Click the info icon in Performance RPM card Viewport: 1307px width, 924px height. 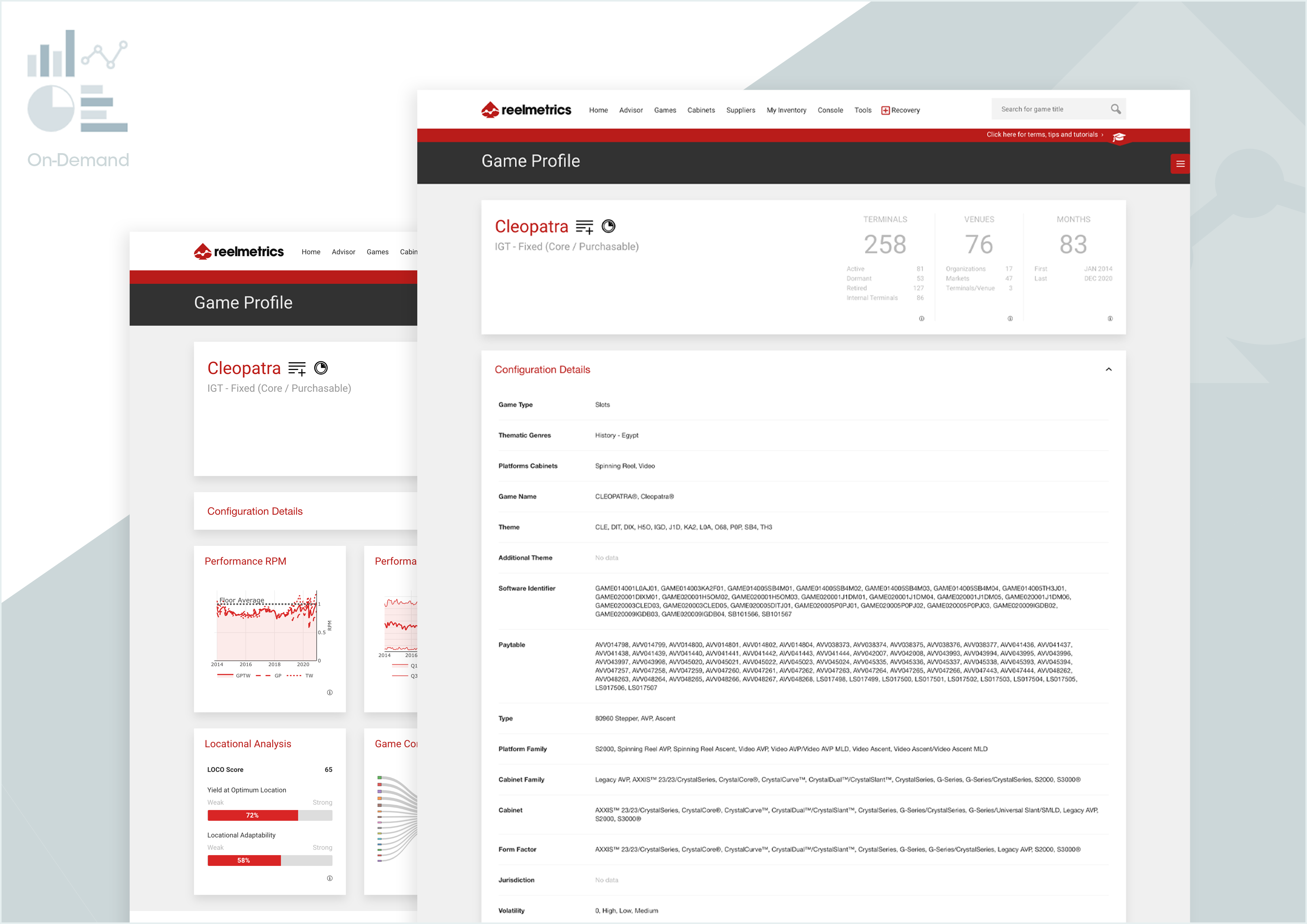click(x=330, y=692)
